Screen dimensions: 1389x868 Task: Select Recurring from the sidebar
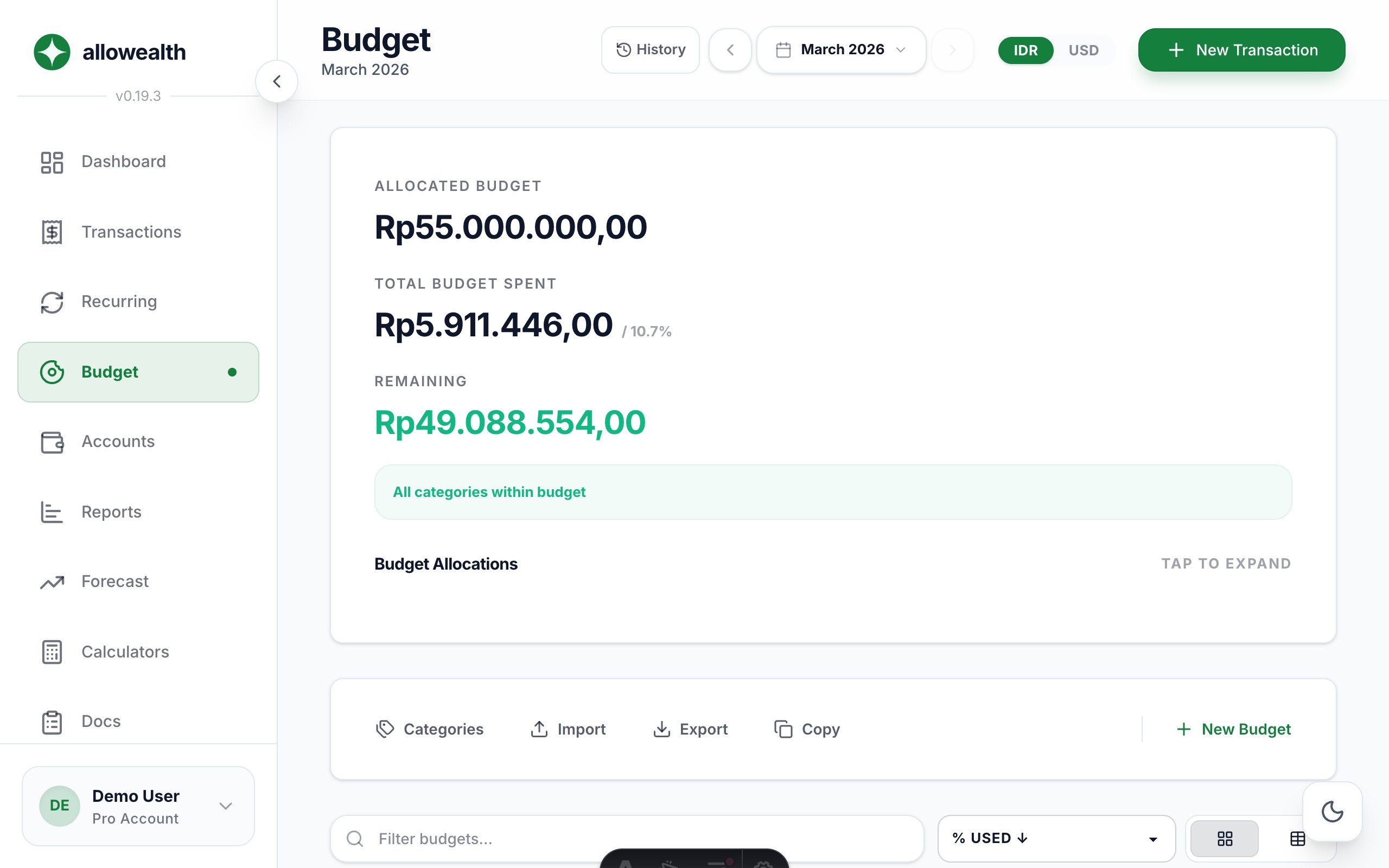pos(119,302)
